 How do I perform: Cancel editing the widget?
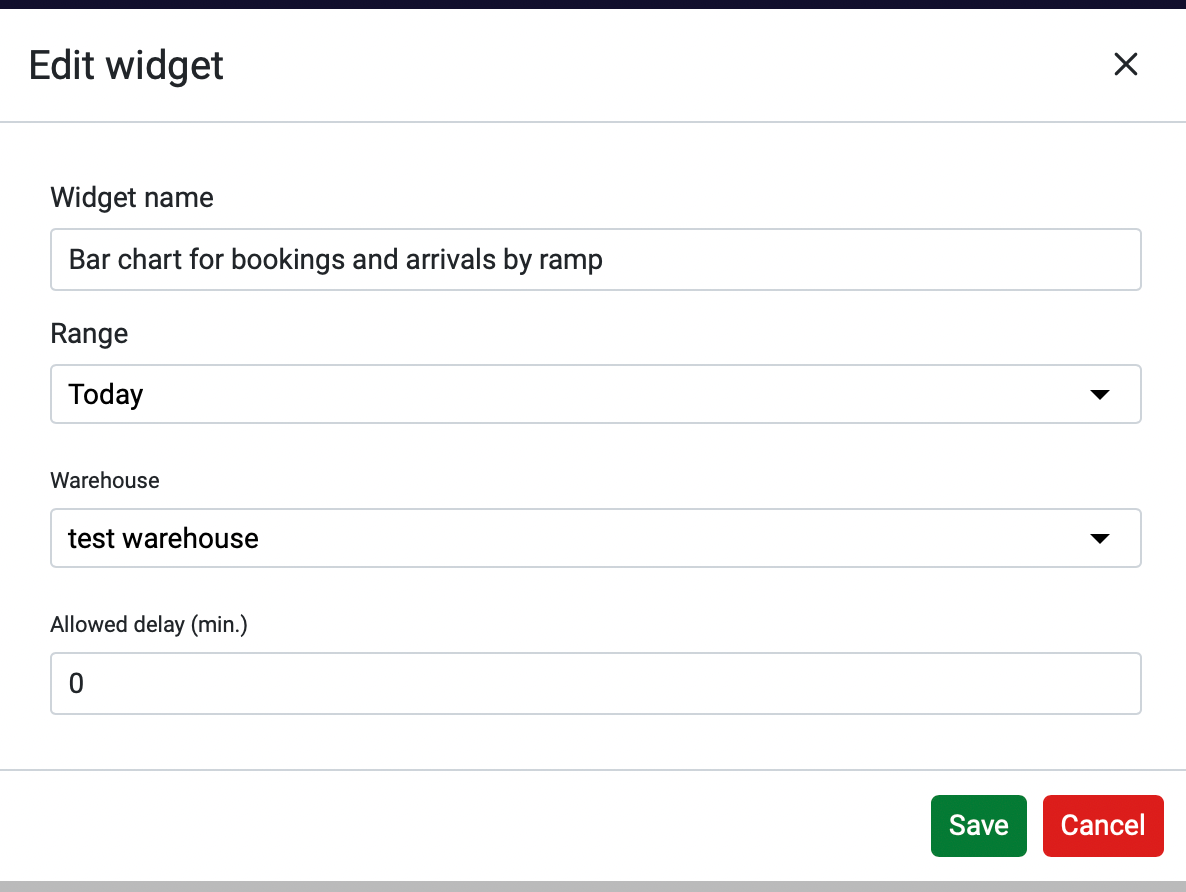(1103, 825)
